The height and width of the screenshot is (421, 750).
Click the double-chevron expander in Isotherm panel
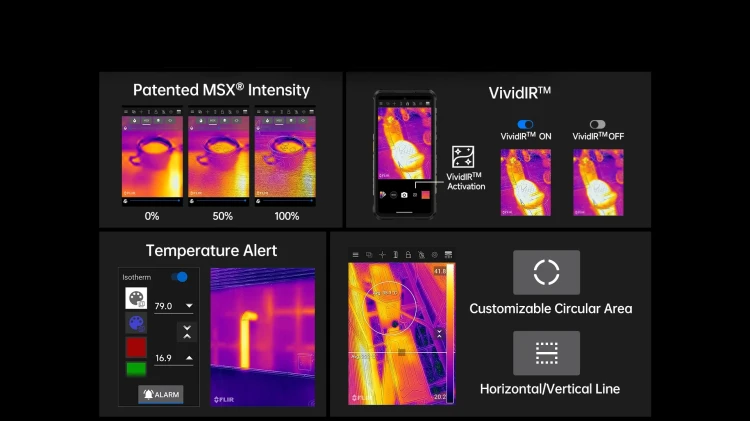[187, 332]
